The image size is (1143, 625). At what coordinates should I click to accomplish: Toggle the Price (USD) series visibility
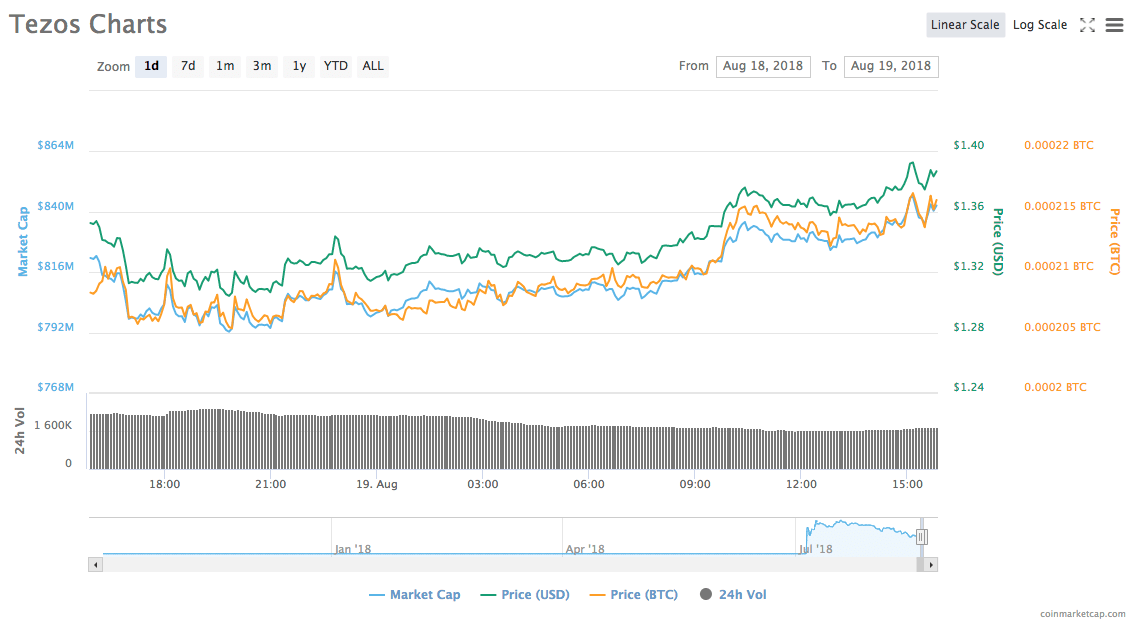tap(534, 594)
